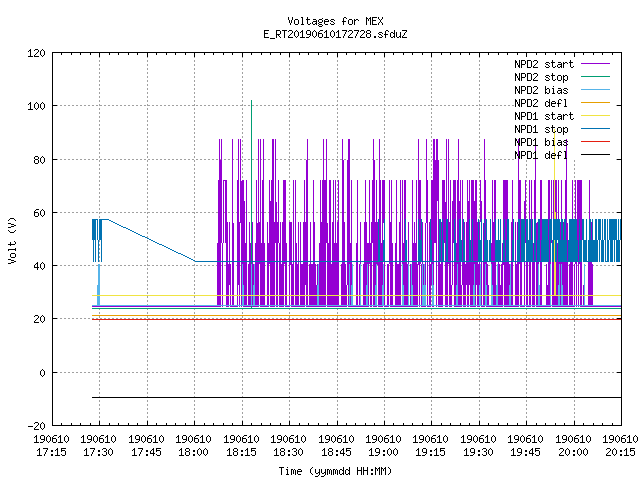This screenshot has height=480, width=640.
Task: Click the x-axis tick label 17:45
Action: click(146, 452)
